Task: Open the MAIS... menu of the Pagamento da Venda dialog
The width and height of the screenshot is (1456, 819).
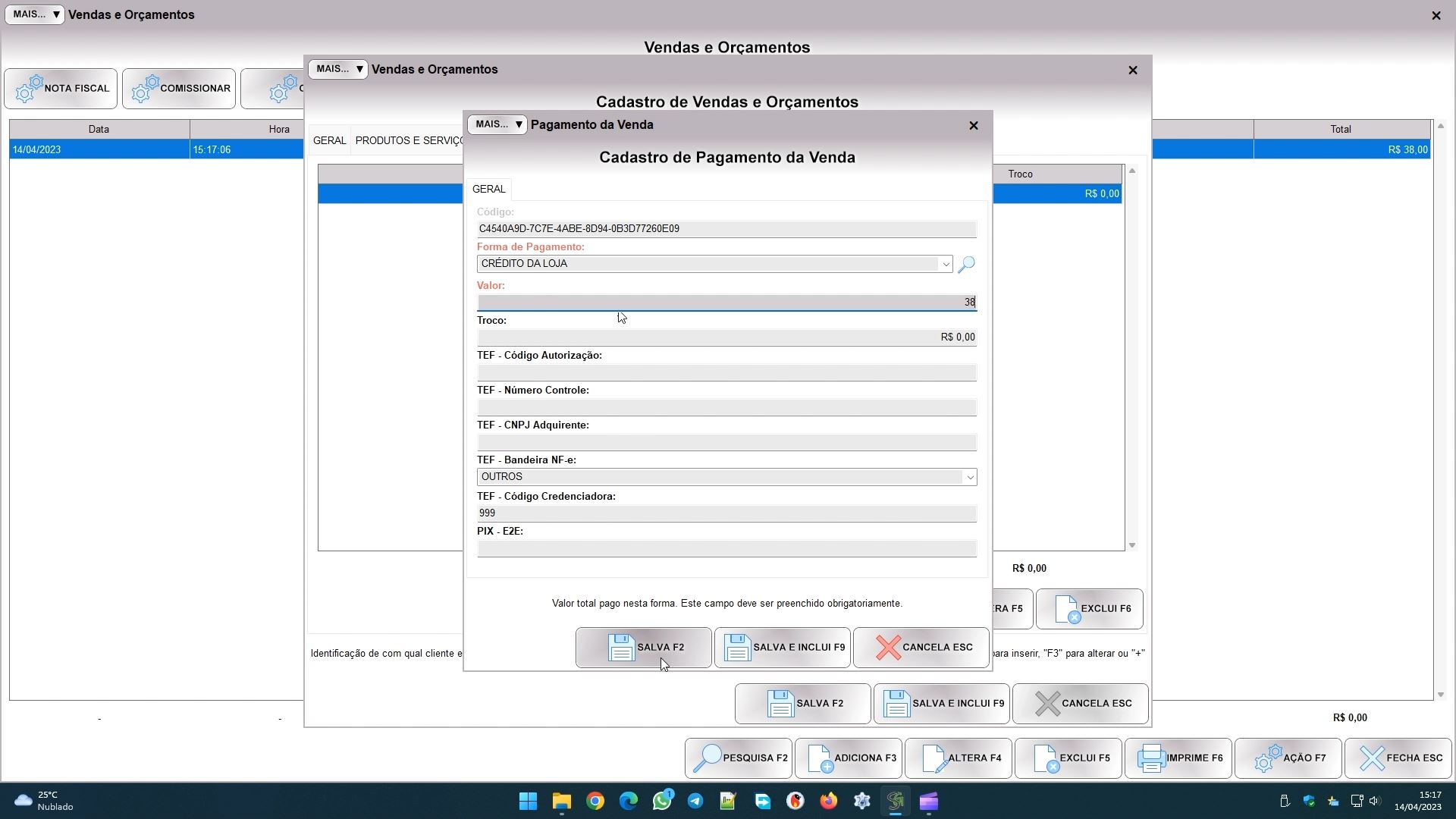Action: (497, 124)
